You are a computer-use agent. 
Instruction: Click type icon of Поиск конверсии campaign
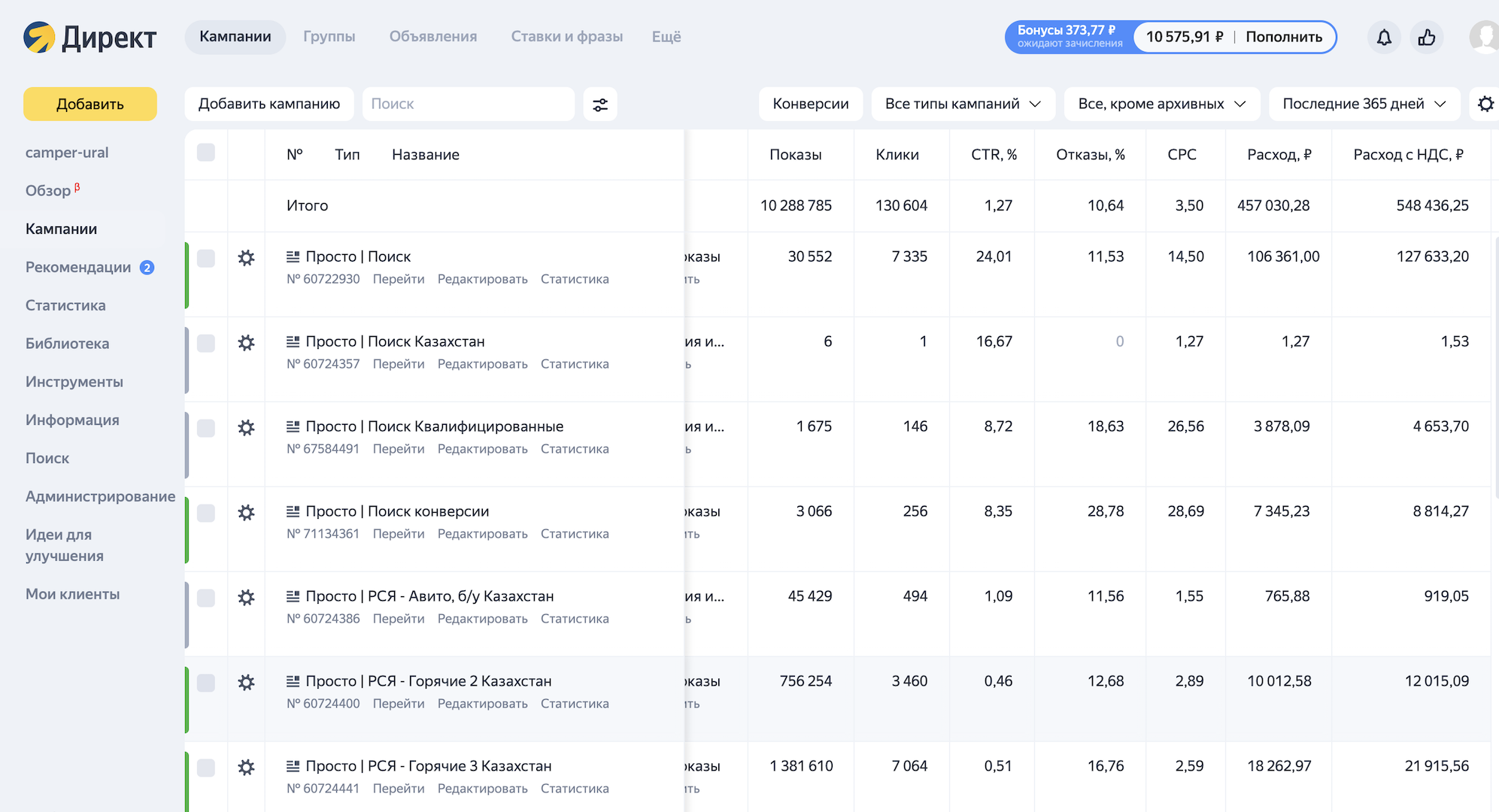click(x=293, y=512)
